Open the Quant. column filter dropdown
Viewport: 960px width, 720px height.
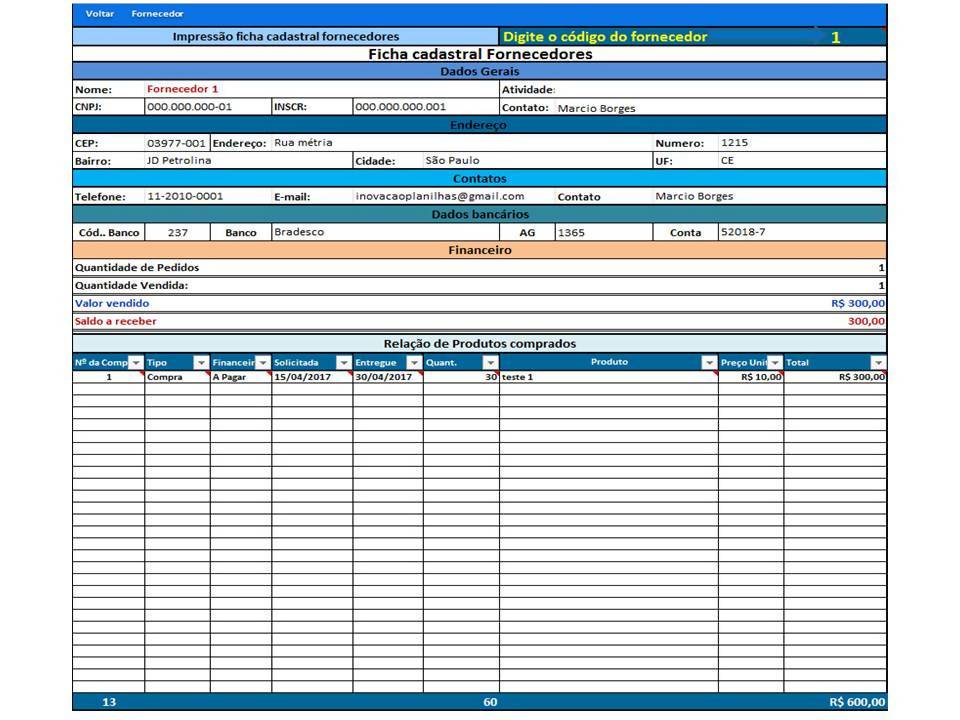490,363
